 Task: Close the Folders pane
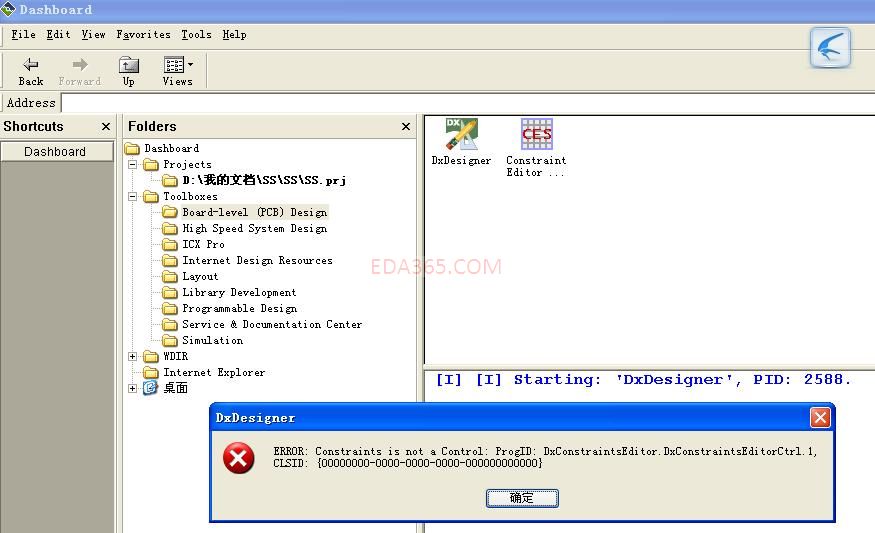click(406, 127)
